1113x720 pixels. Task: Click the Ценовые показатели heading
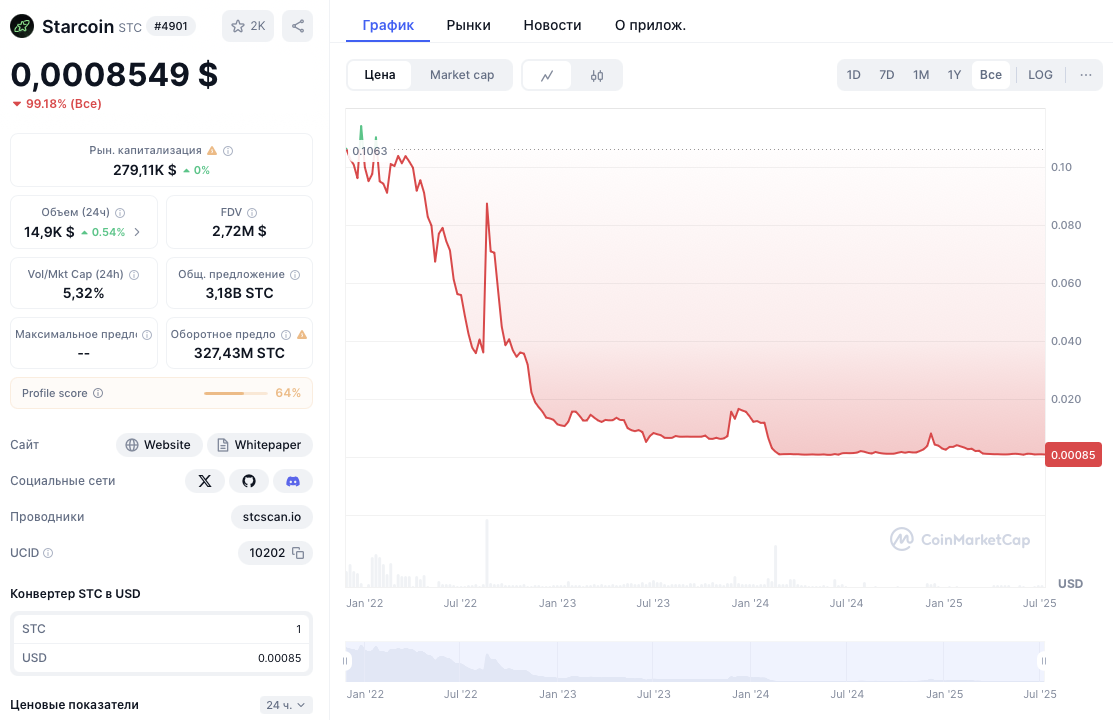tap(75, 705)
